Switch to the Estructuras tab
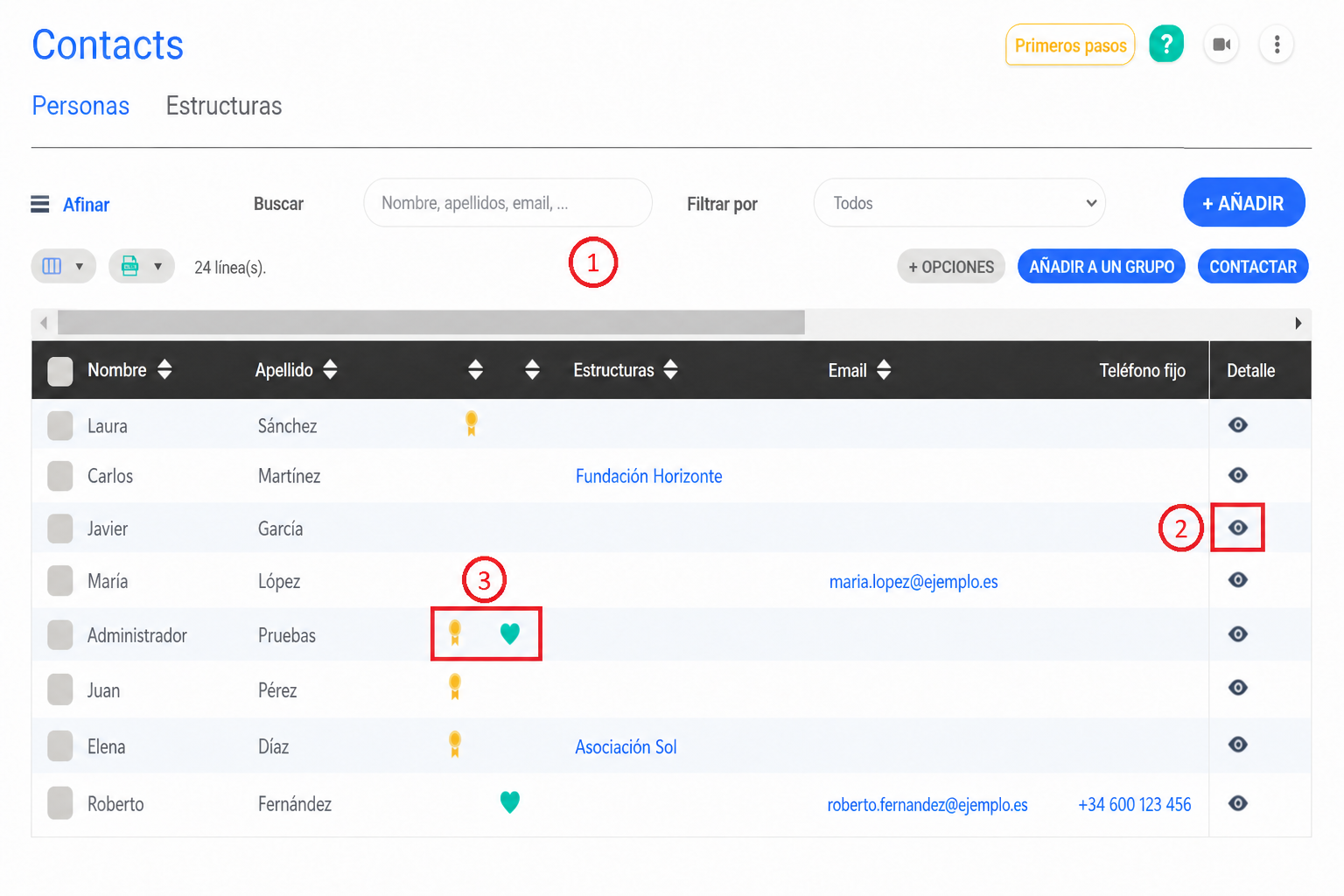1344x896 pixels. tap(224, 106)
